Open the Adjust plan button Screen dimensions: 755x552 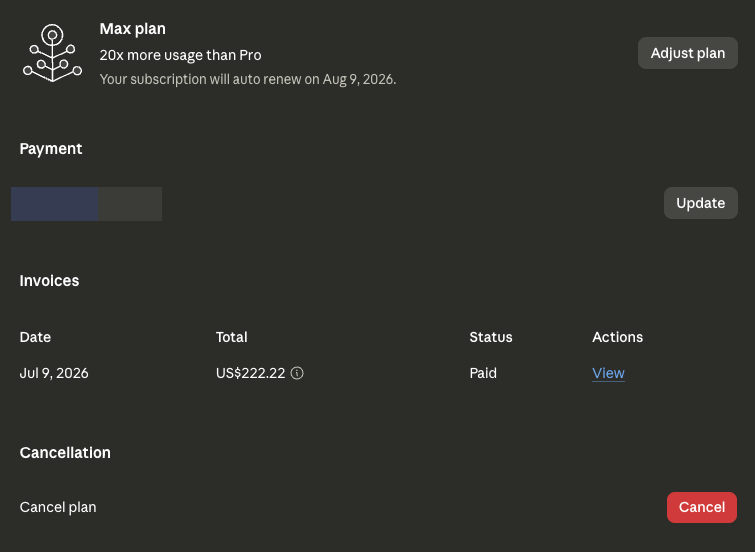[x=688, y=53]
